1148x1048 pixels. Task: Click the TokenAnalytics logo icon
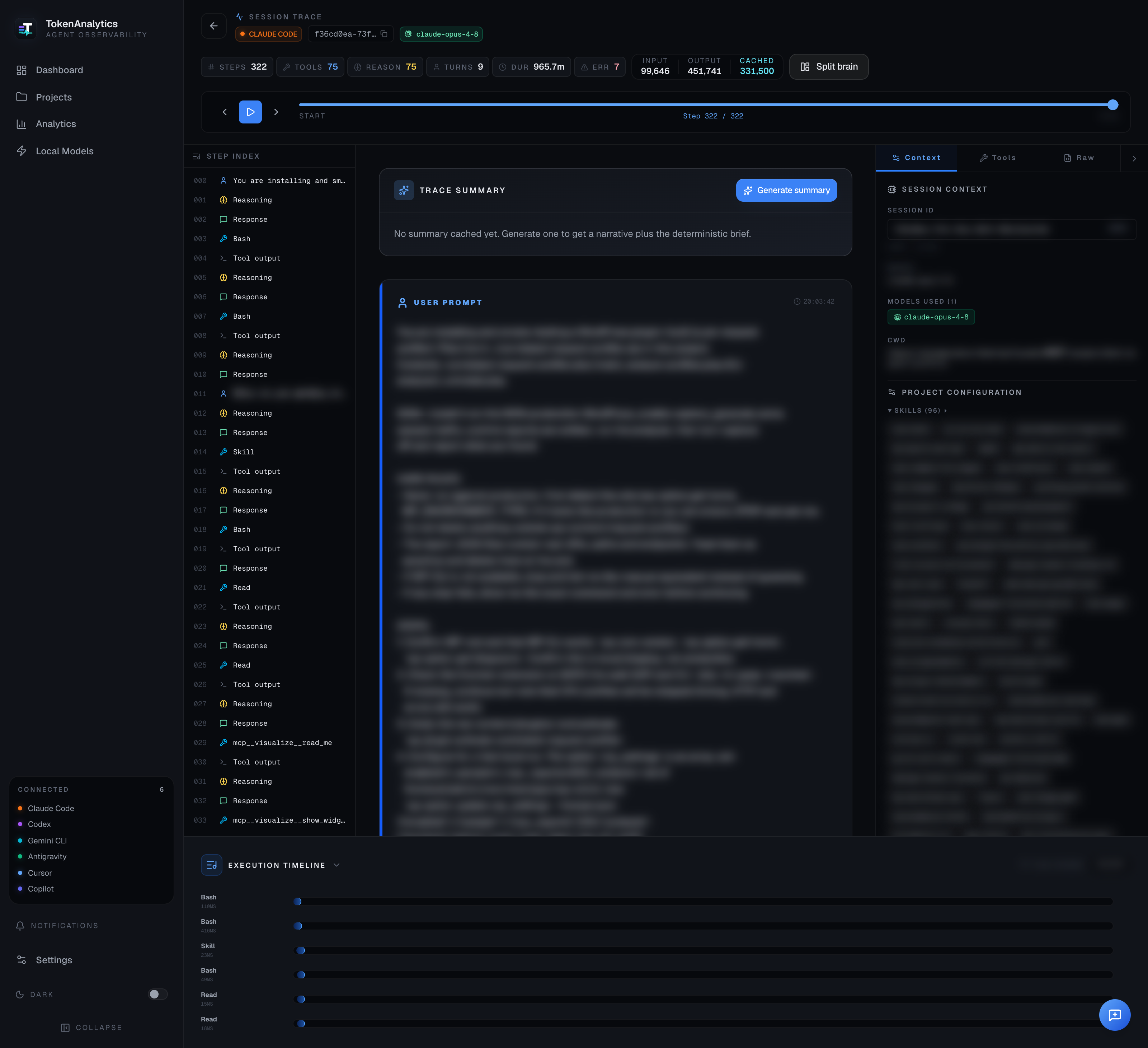[25, 28]
